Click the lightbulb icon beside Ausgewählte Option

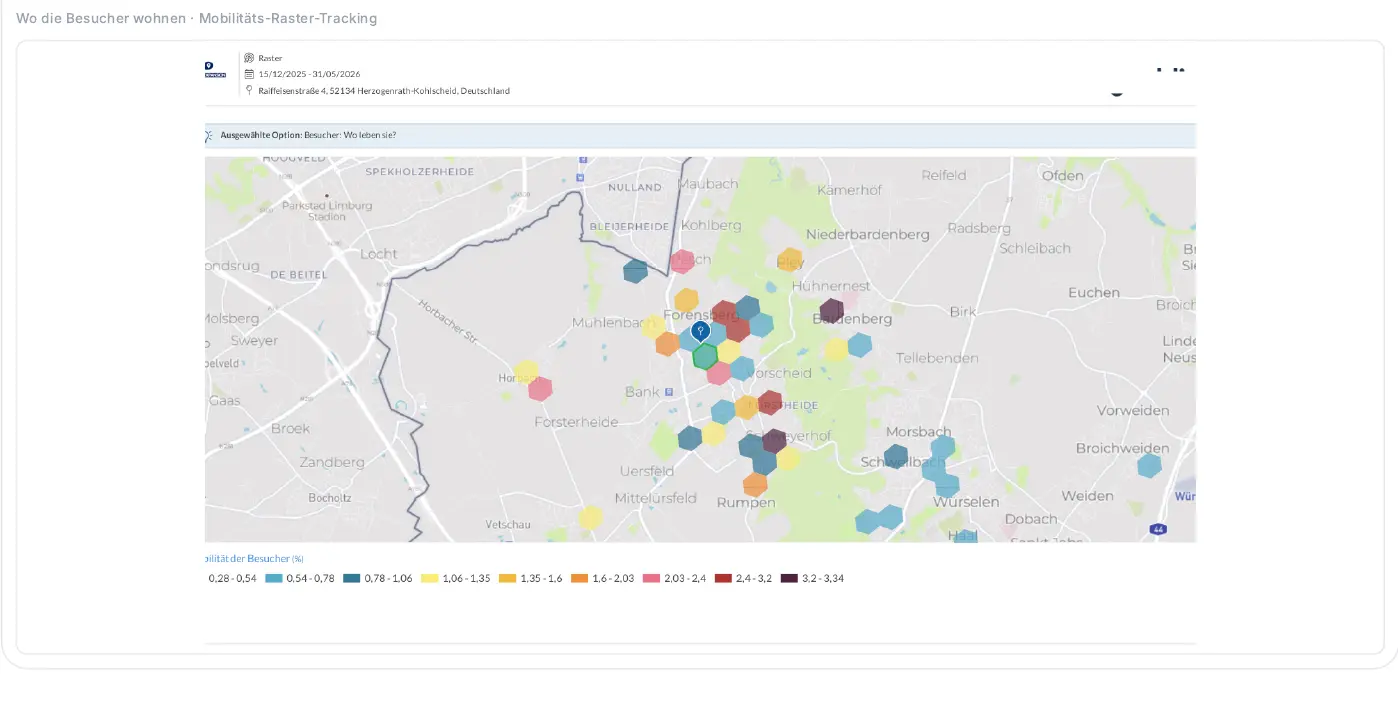208,135
